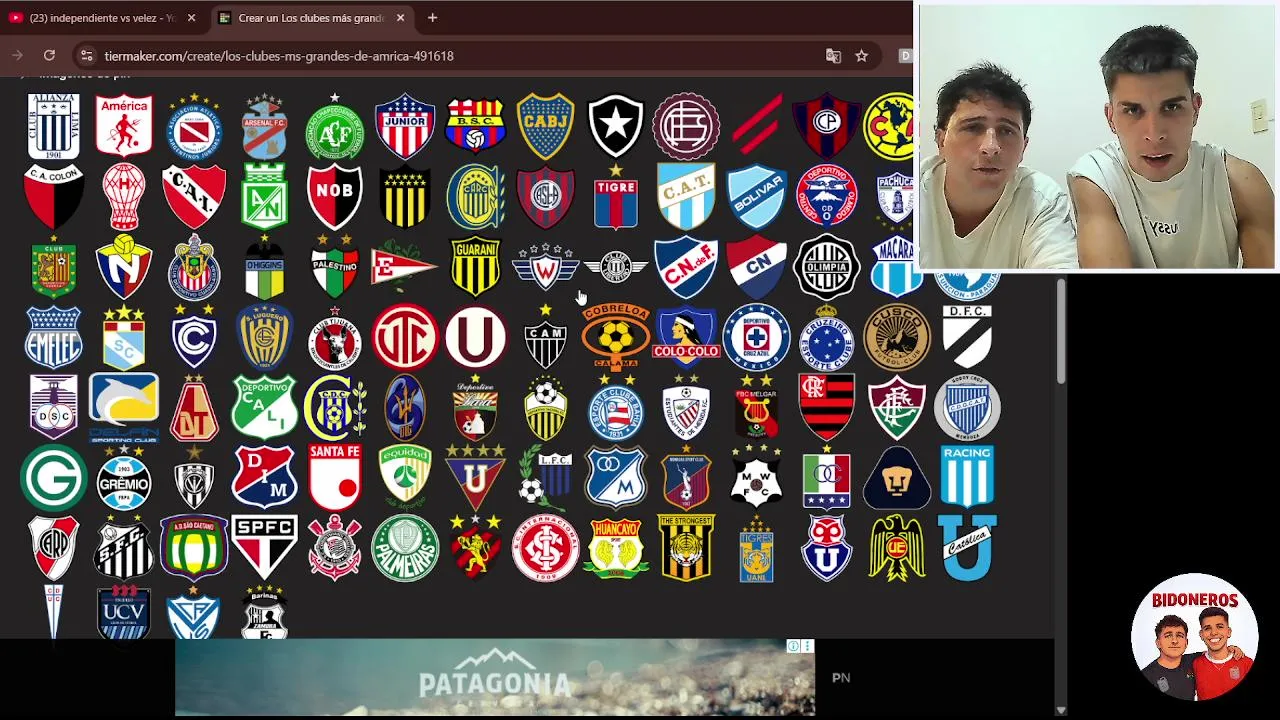Select the O'Higgins crest
Image resolution: width=1280 pixels, height=720 pixels.
[x=265, y=267]
